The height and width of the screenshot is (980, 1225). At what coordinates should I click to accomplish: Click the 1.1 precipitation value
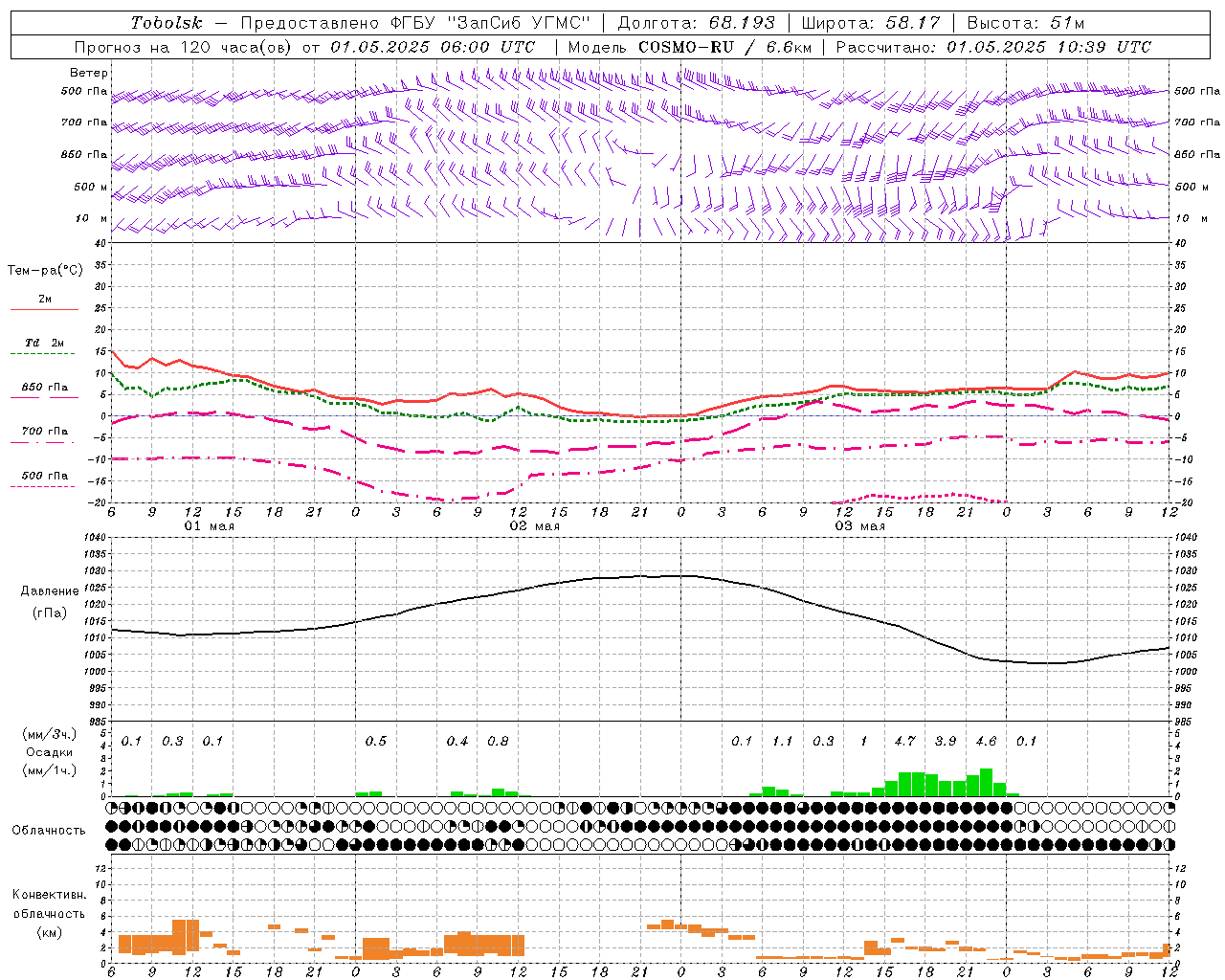point(783,741)
